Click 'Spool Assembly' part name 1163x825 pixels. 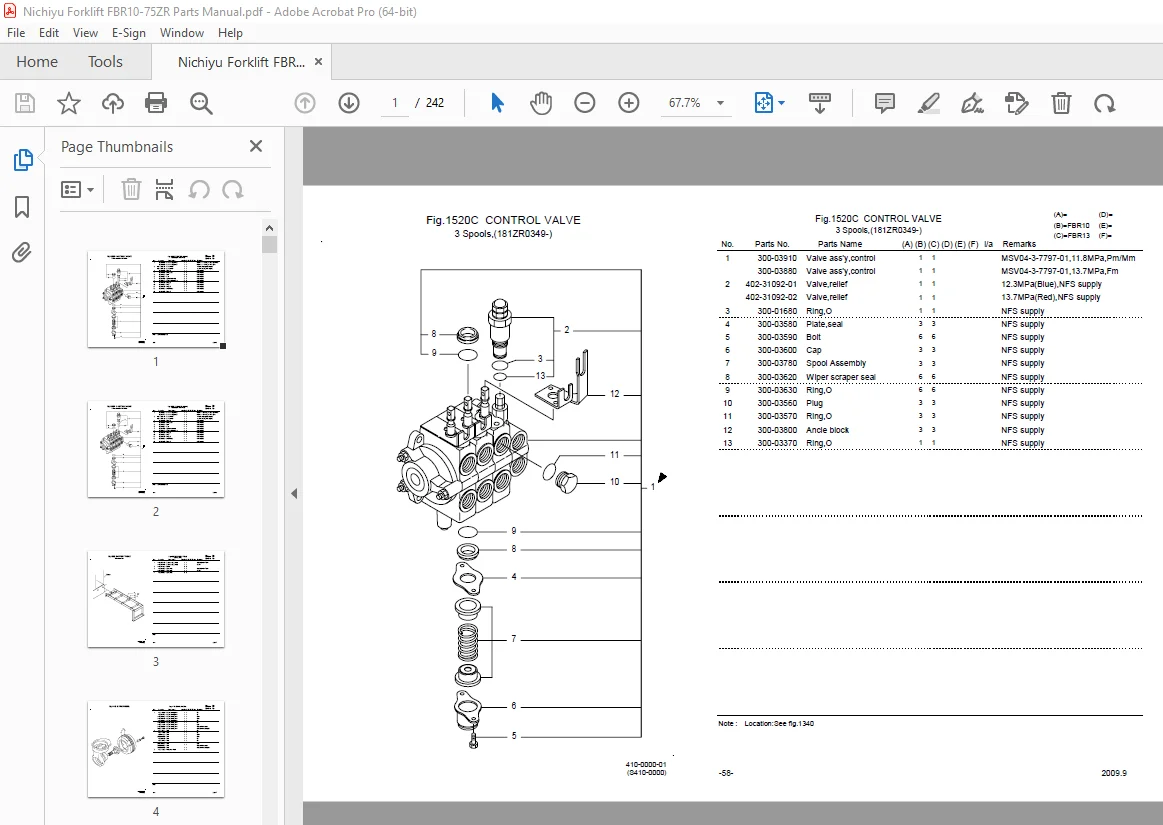pyautogui.click(x=836, y=364)
